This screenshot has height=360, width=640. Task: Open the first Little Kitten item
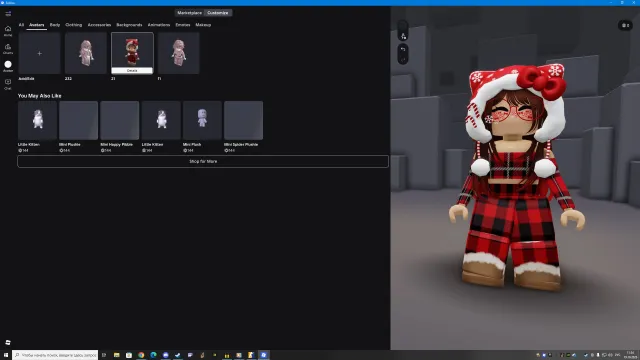tap(38, 120)
